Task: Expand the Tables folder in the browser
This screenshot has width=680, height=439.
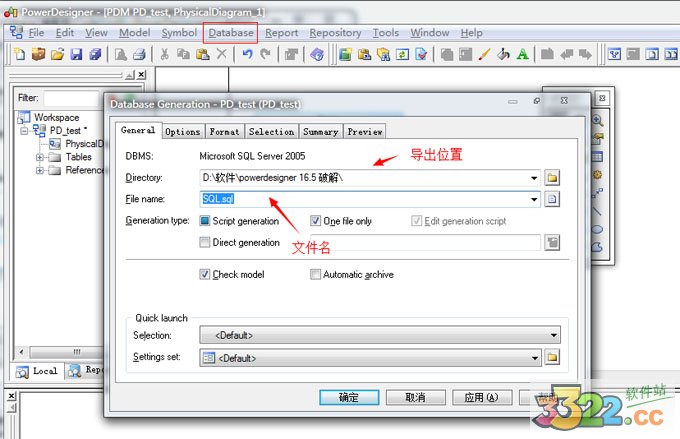Action: 40,157
